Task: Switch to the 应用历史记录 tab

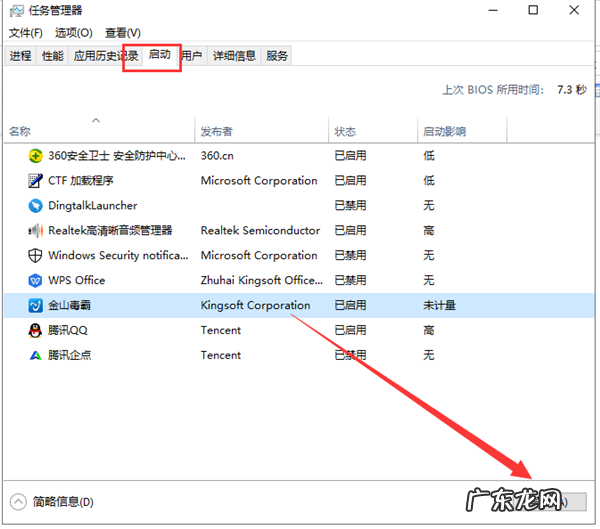Action: click(106, 56)
